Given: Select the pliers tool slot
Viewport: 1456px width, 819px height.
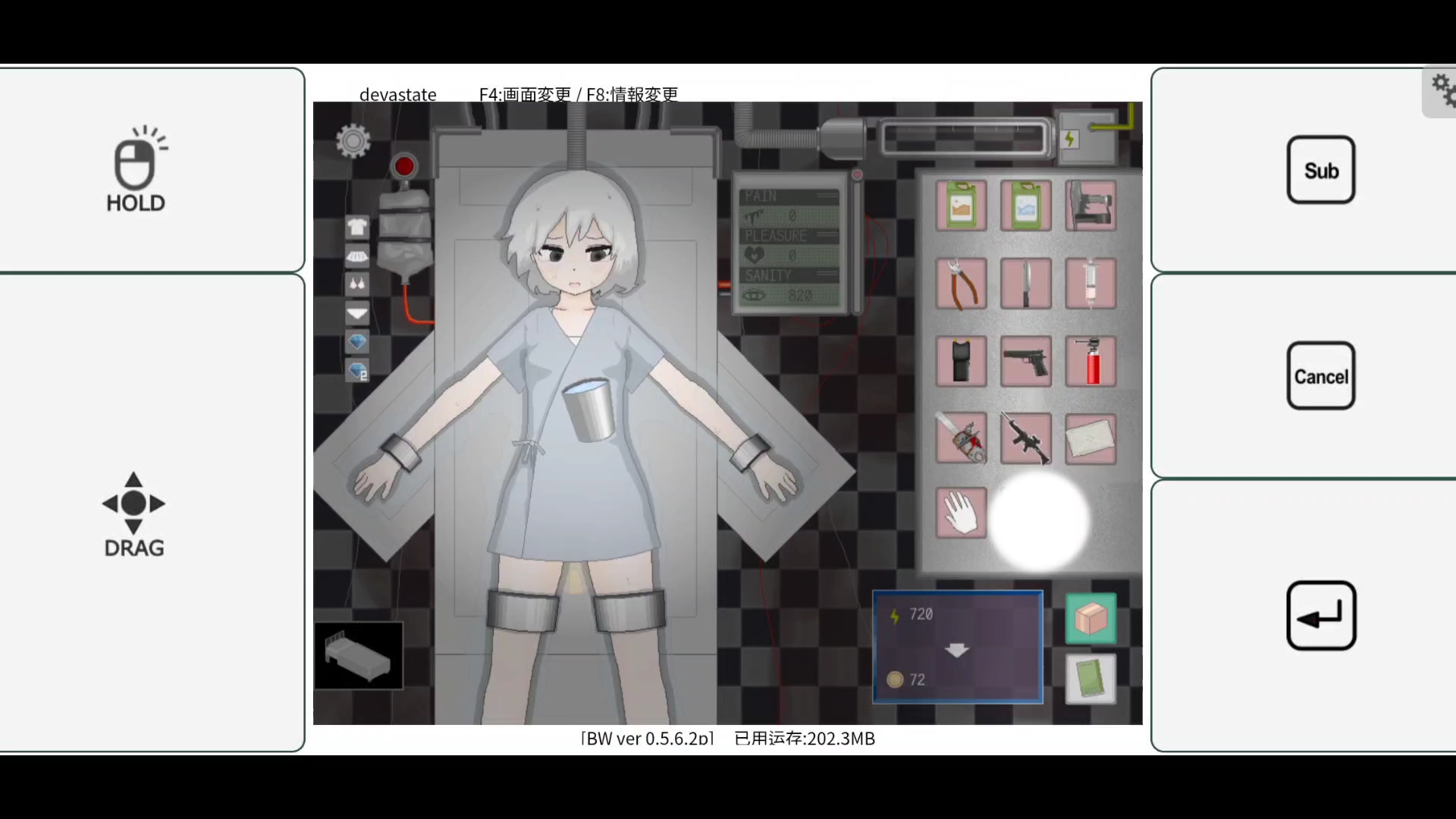Looking at the screenshot, I should [961, 284].
